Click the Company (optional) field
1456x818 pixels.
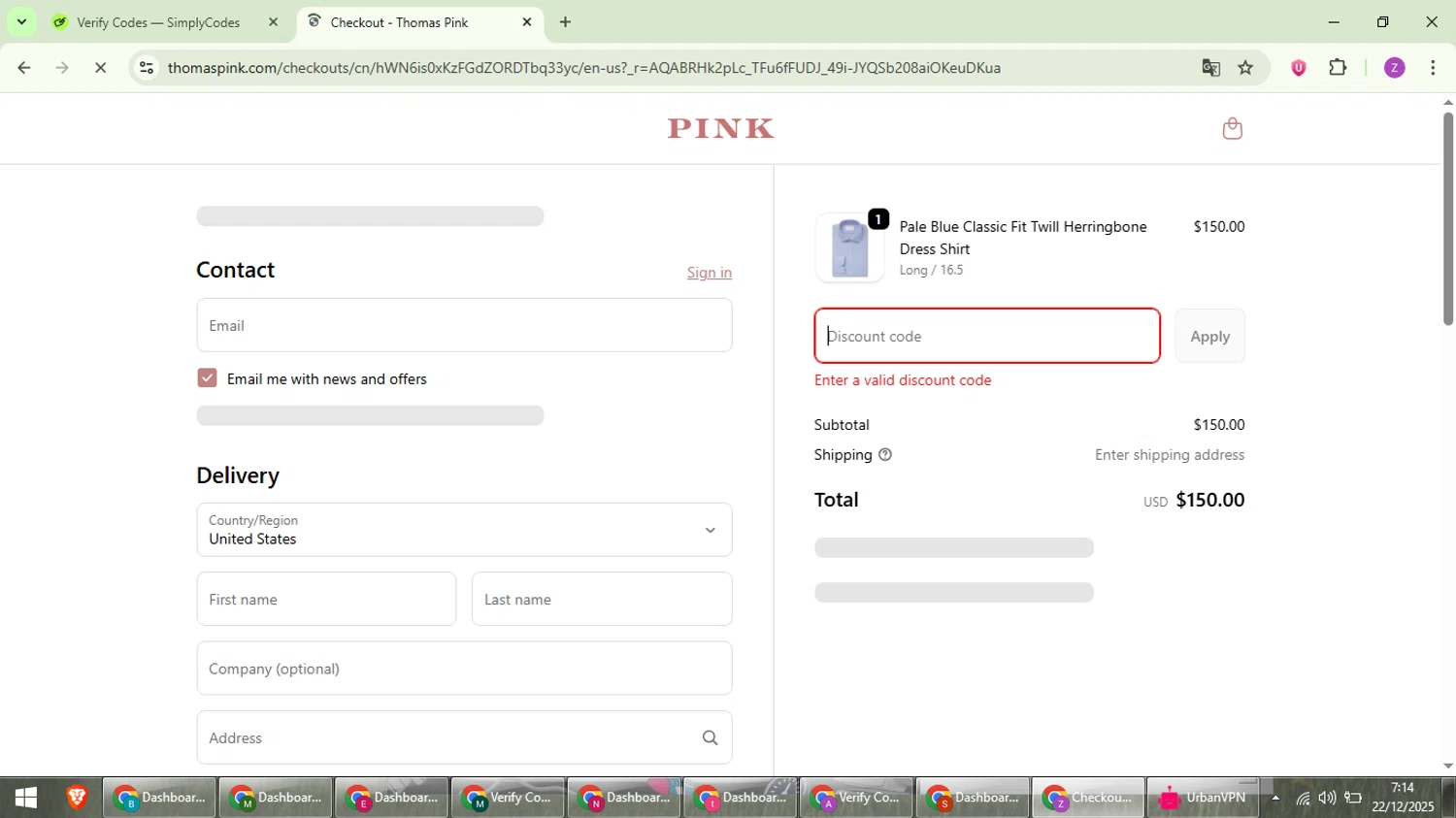pyautogui.click(x=464, y=669)
